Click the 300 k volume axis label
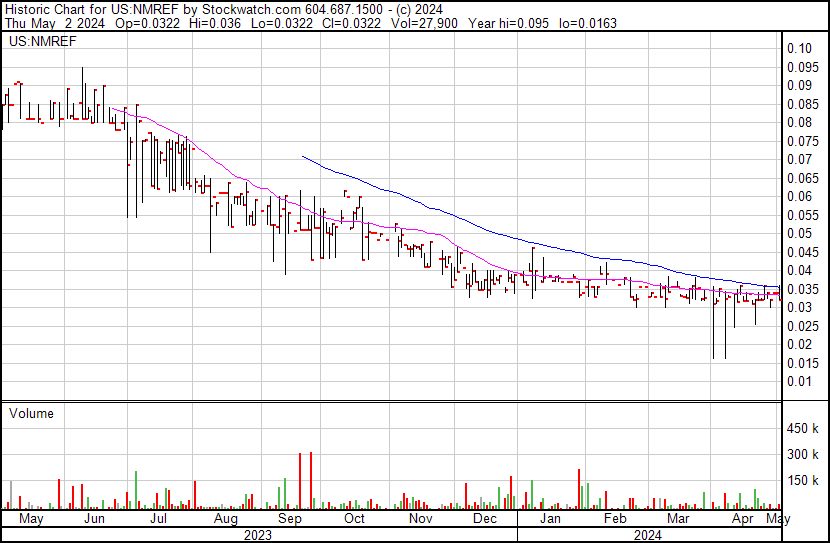The width and height of the screenshot is (830, 543). click(803, 454)
